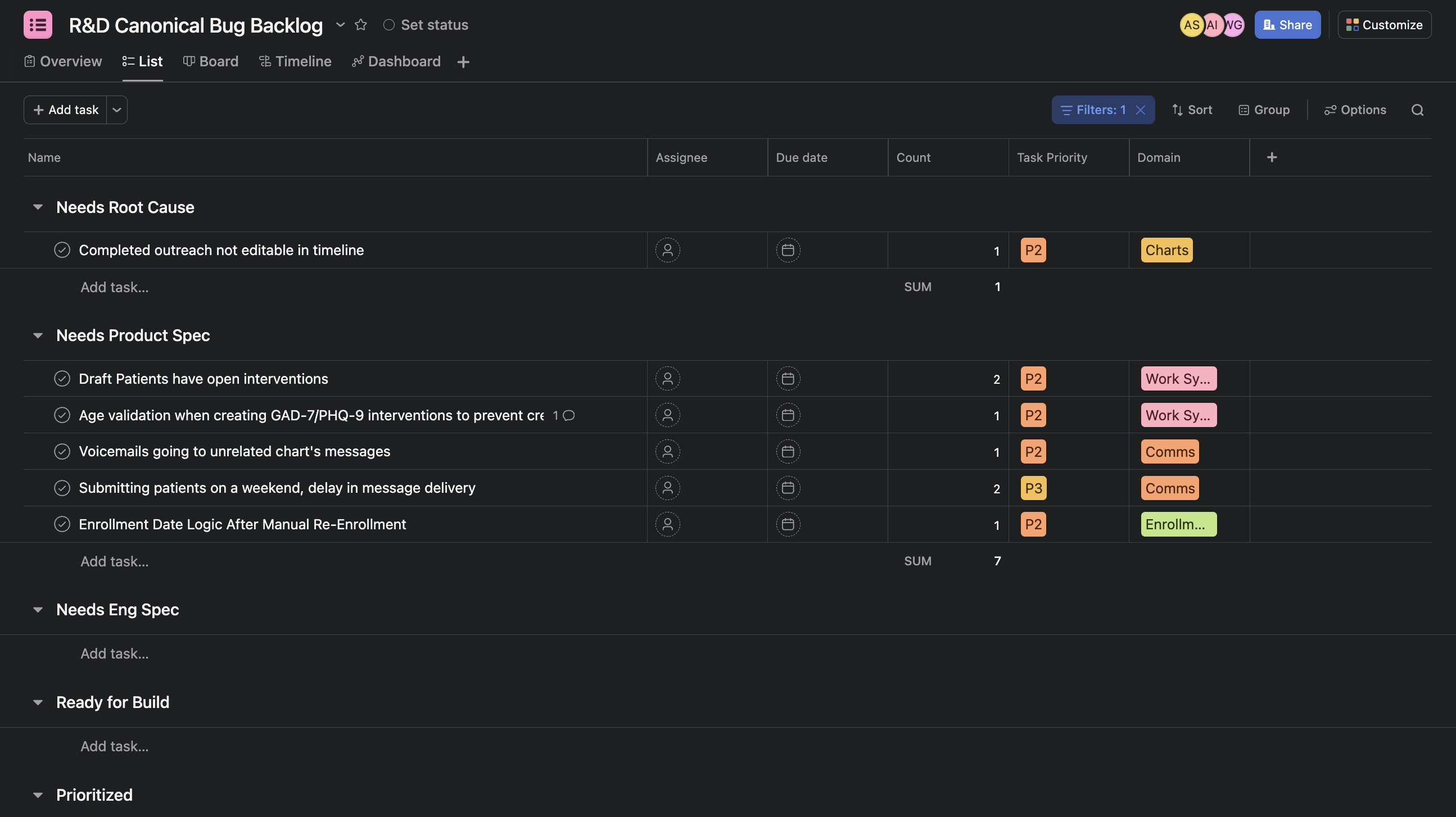Open the search in the project
This screenshot has height=817, width=1456.
[1418, 110]
